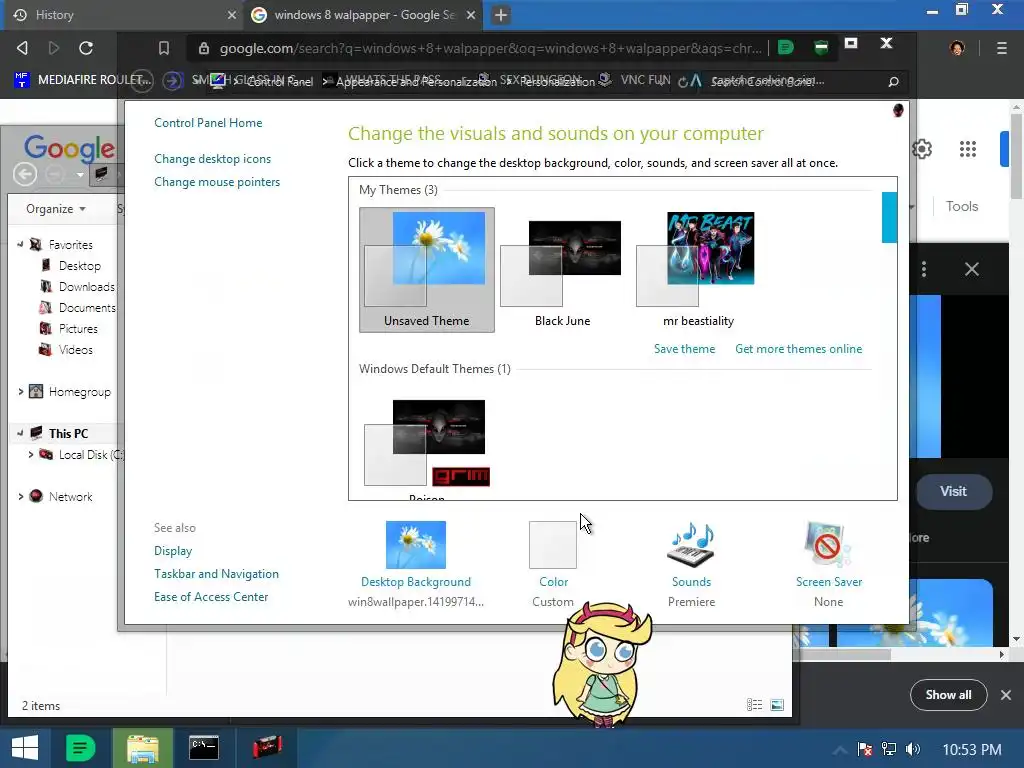Open Command Prompt from the taskbar

(204, 748)
